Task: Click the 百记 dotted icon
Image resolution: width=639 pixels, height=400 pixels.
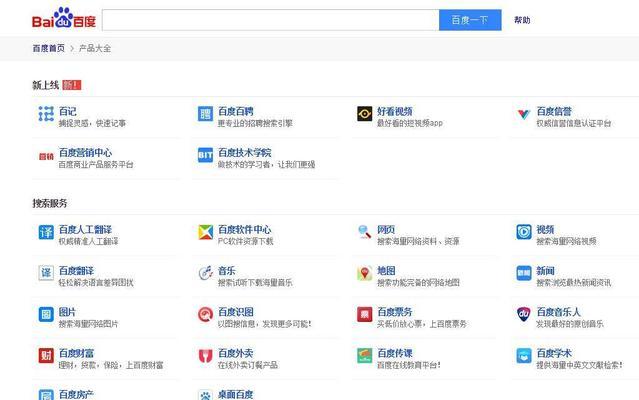Action: click(46, 114)
